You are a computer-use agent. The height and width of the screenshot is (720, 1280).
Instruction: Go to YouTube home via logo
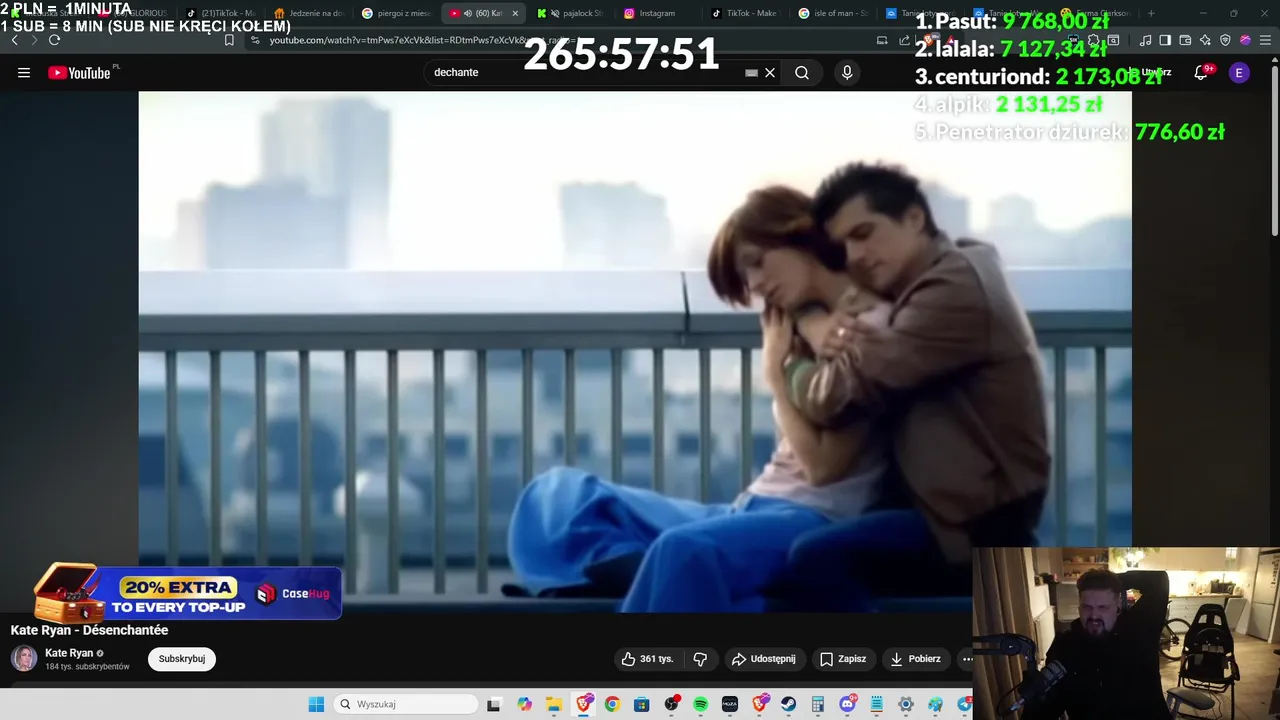[80, 73]
